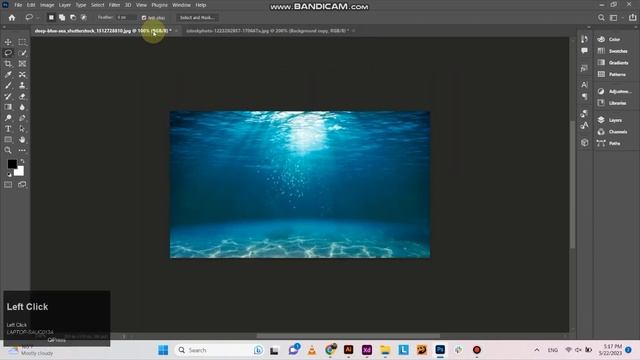Screen dimensions: 640x360
Task: Show hidden system tray icons chevron
Action: 537,350
